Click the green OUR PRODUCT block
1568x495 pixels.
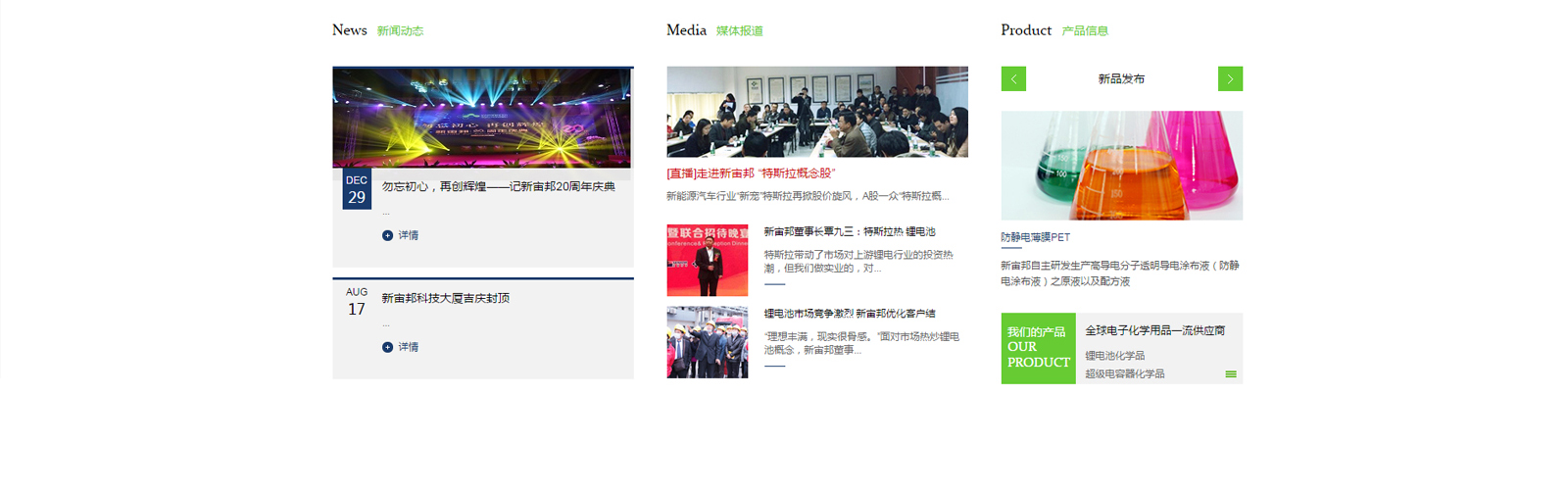tap(1038, 348)
